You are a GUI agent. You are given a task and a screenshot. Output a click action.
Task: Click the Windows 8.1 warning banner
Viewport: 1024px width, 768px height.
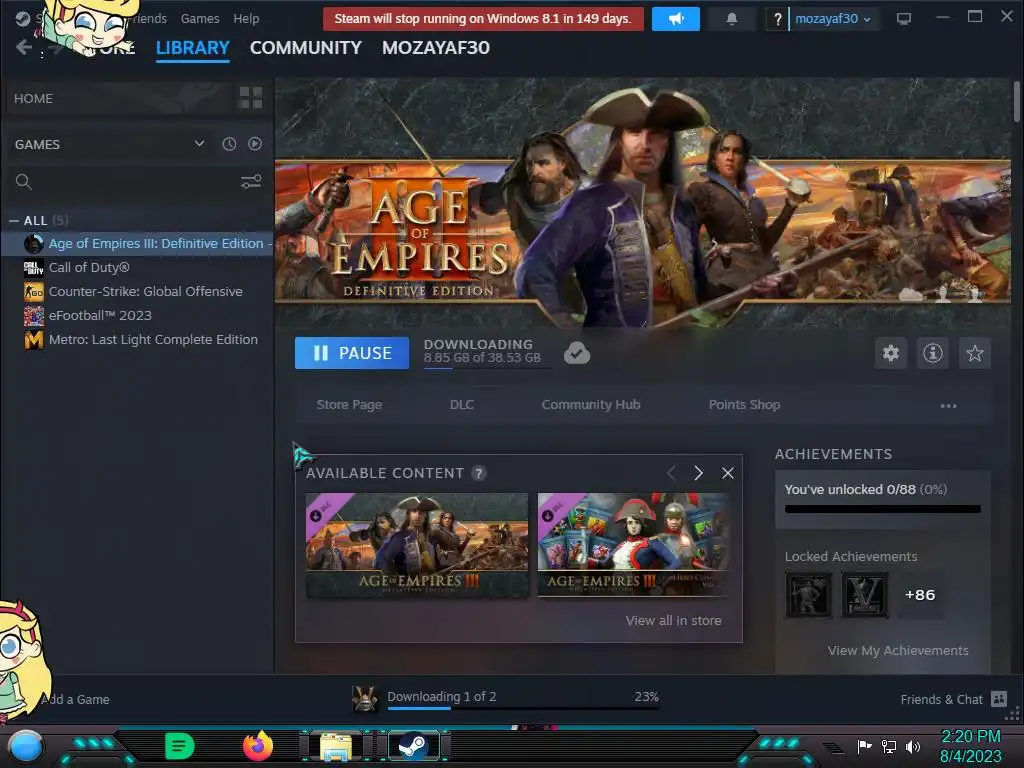pyautogui.click(x=483, y=19)
